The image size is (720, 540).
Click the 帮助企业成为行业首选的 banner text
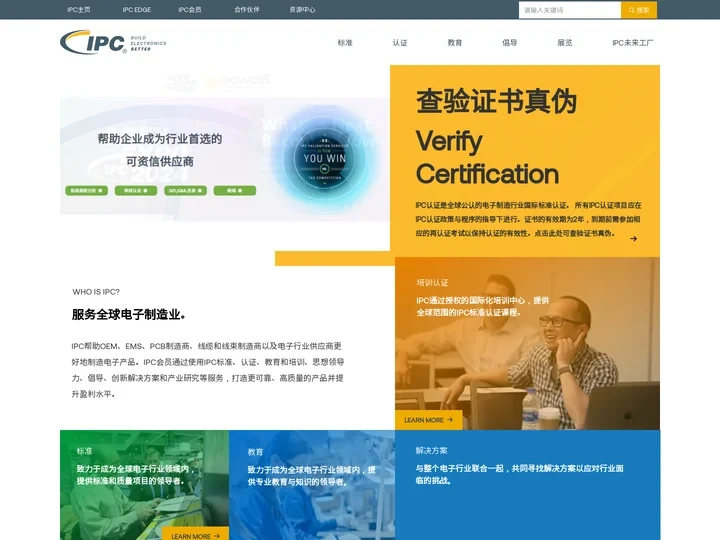point(160,139)
